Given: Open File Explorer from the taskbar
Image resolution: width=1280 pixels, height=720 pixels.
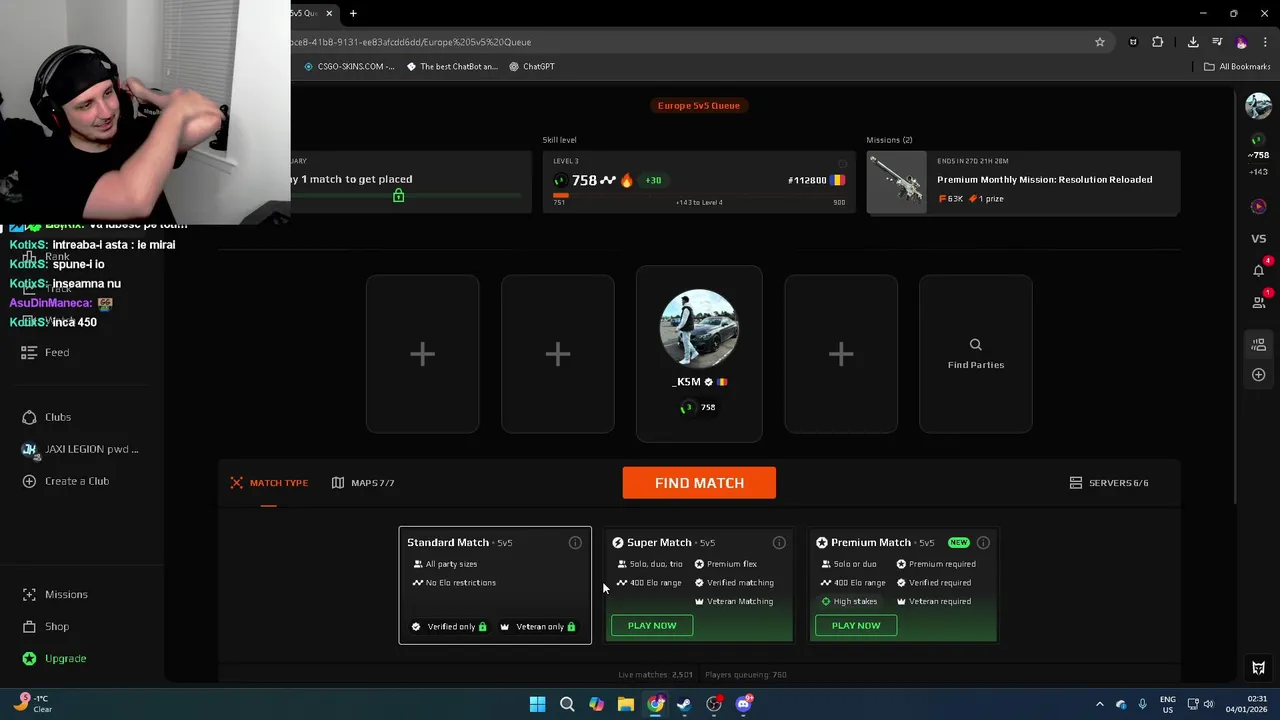Looking at the screenshot, I should coord(625,704).
